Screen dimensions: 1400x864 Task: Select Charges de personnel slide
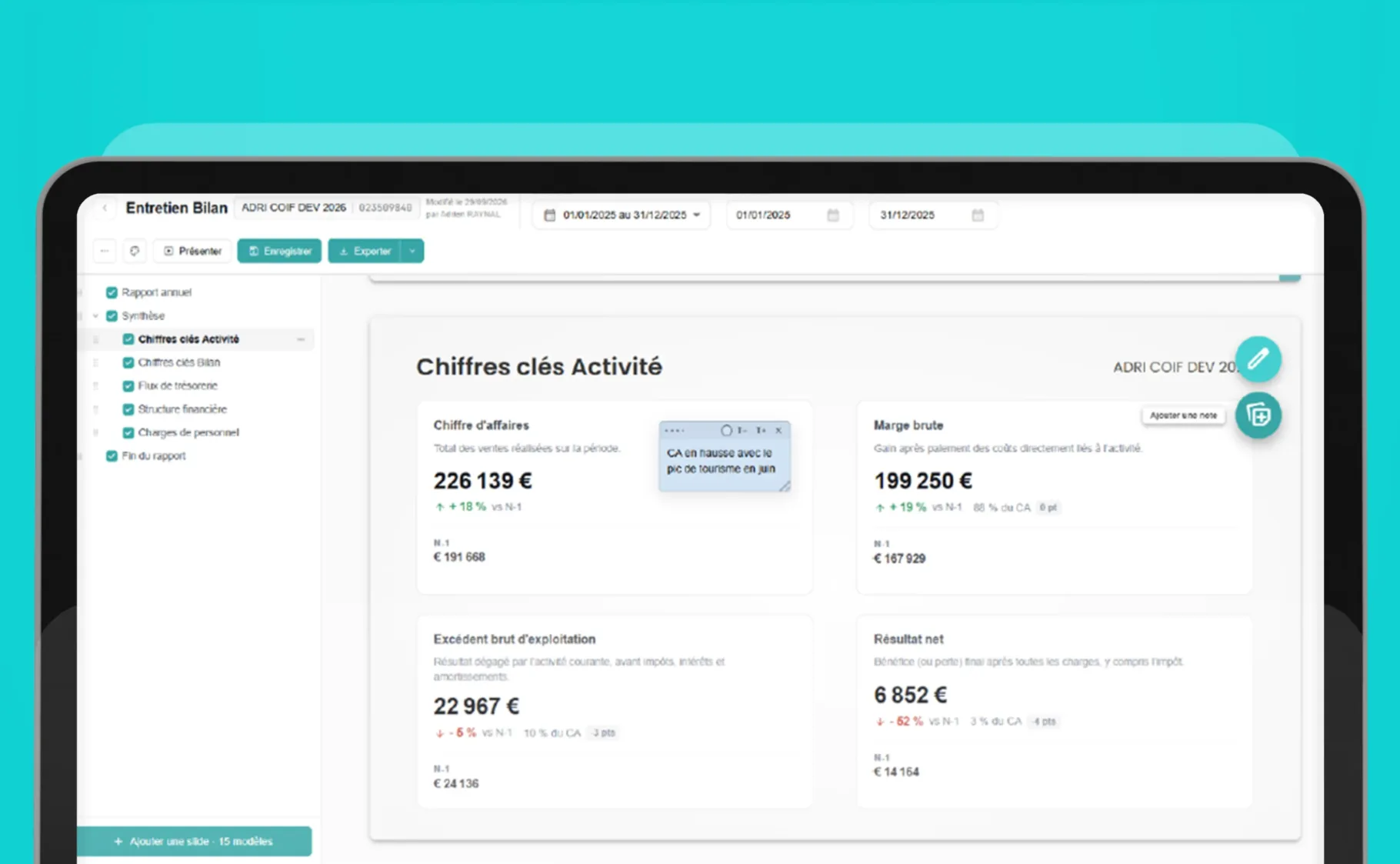tap(188, 432)
